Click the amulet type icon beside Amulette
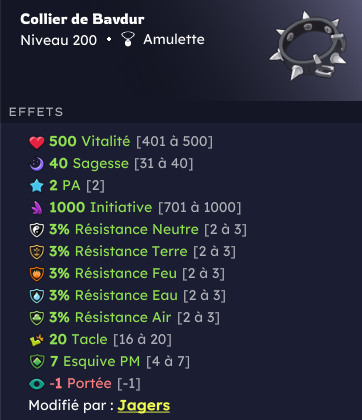The width and height of the screenshot is (362, 420). point(128,39)
